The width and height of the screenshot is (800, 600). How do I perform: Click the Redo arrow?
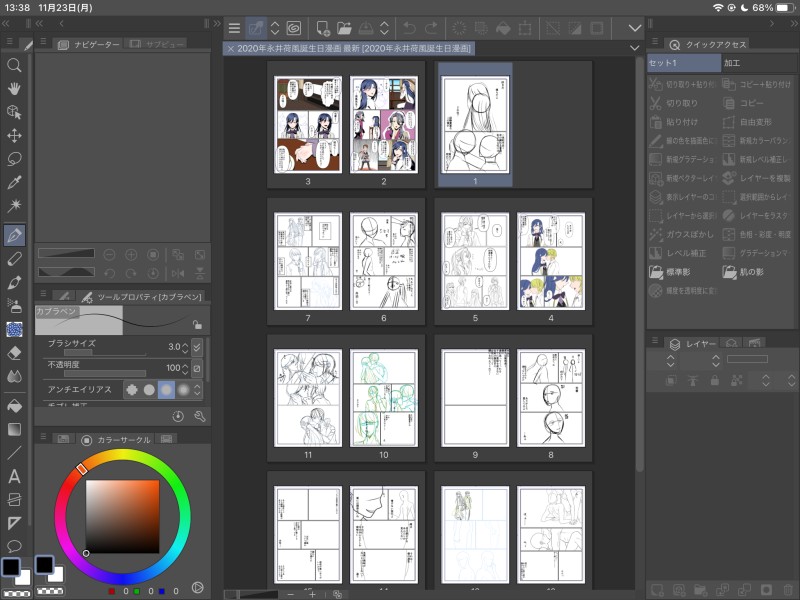click(x=431, y=28)
